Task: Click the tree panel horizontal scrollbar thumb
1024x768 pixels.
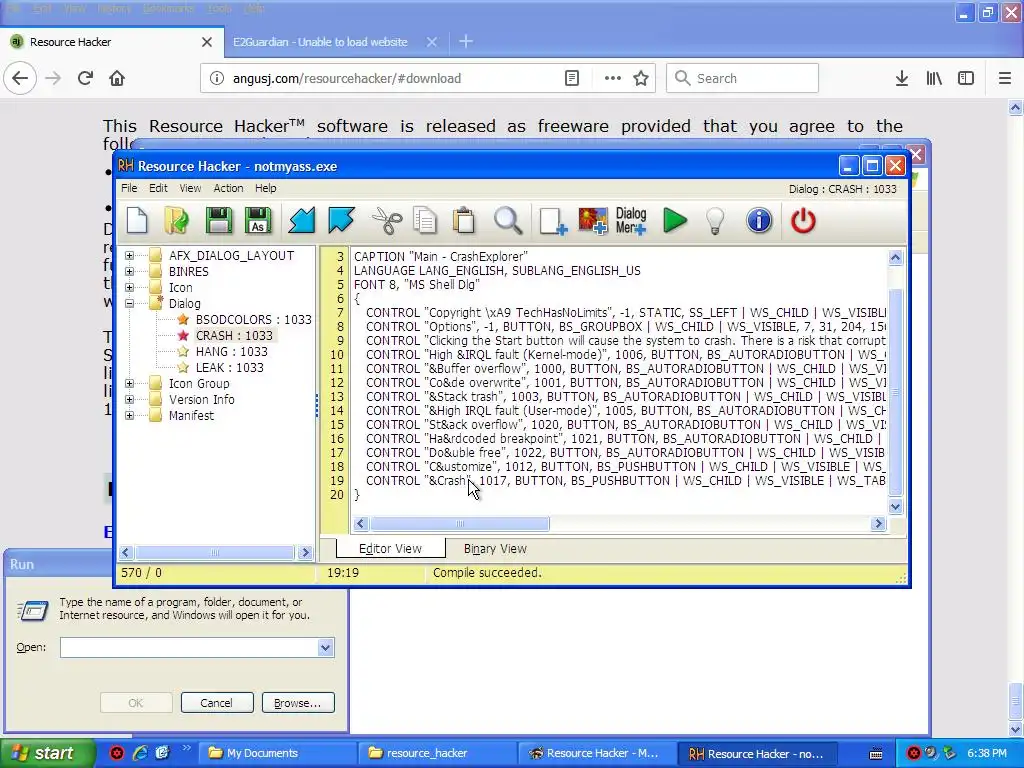Action: point(214,552)
